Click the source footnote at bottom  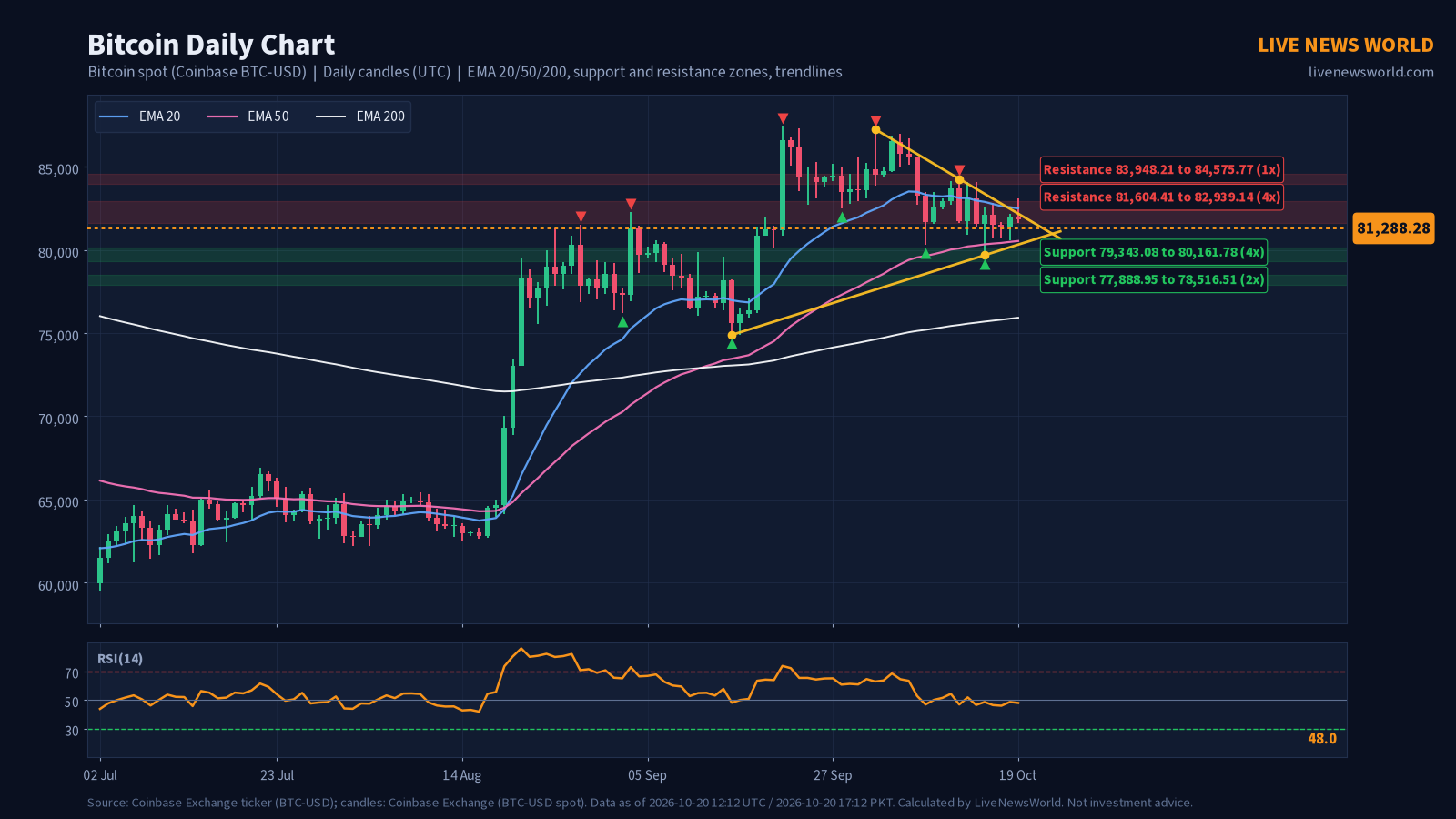(640, 803)
